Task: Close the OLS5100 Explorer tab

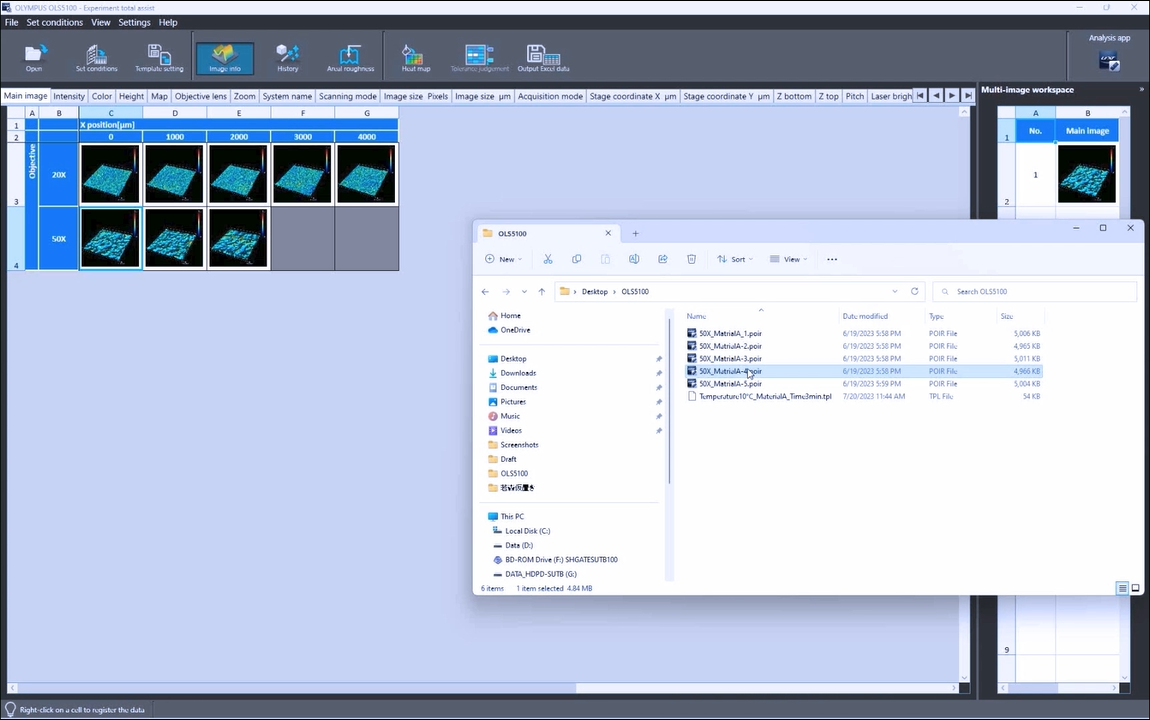Action: point(608,233)
